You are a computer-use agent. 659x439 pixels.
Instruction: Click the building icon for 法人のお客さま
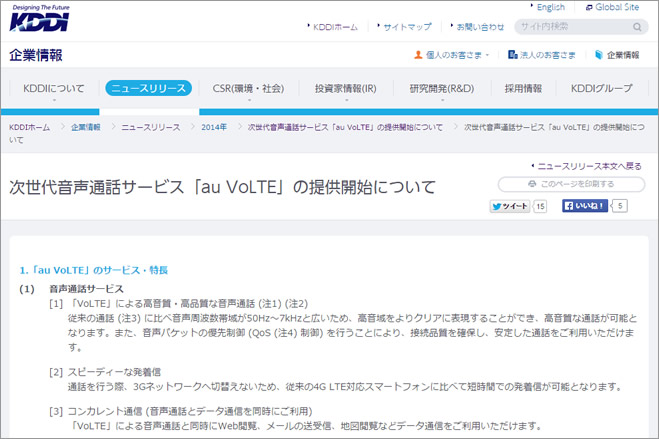coord(512,55)
